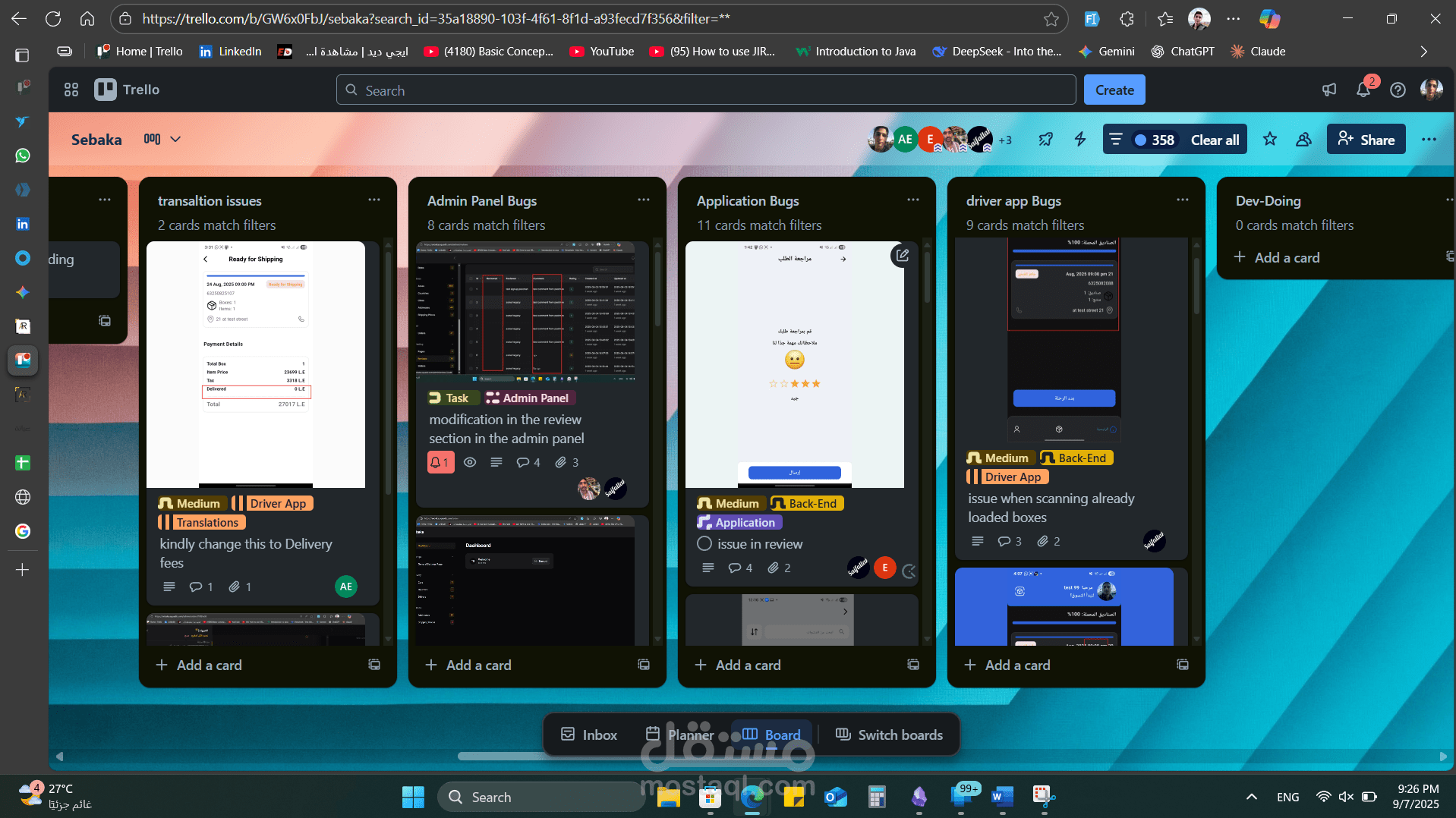Open the Trello account avatar menu
Viewport: 1456px width, 818px height.
[x=1432, y=90]
